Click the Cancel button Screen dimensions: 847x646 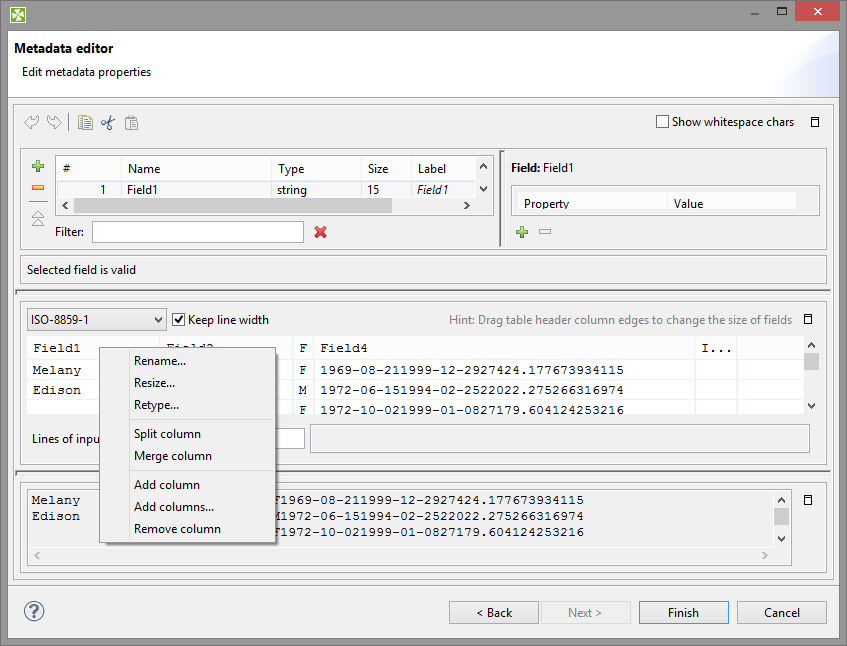tap(782, 613)
